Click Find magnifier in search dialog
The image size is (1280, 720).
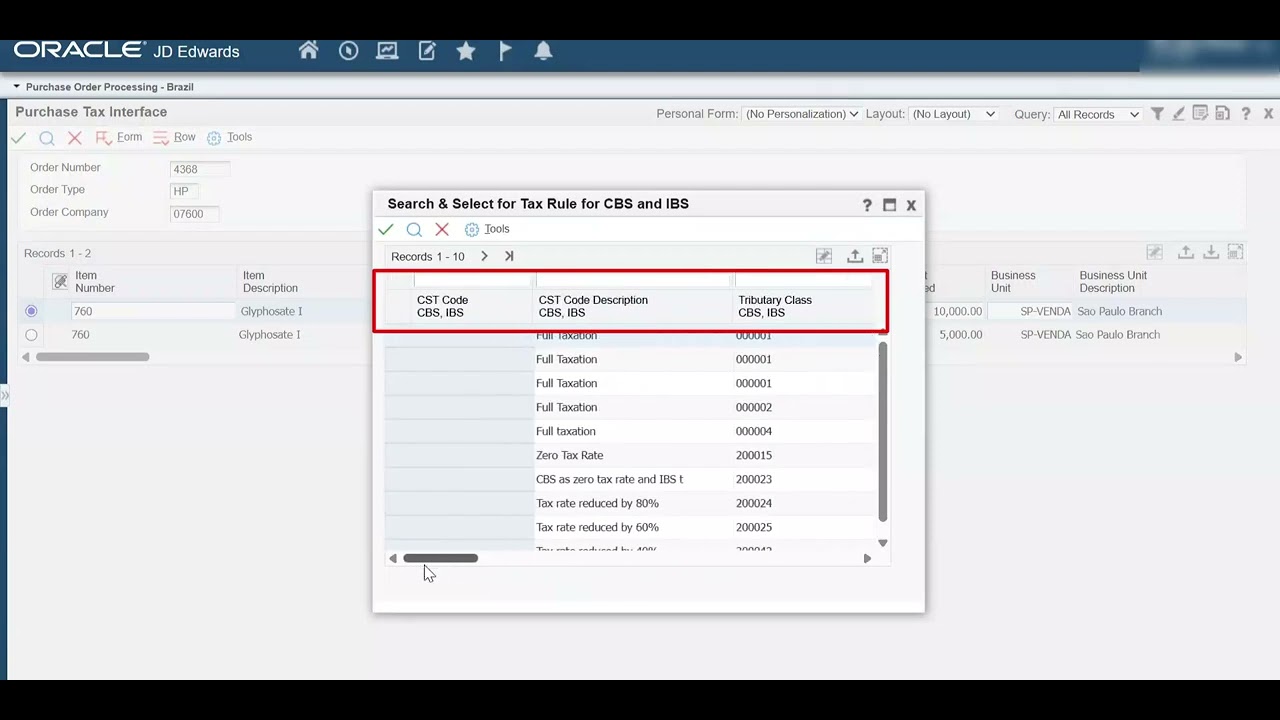[x=414, y=229]
